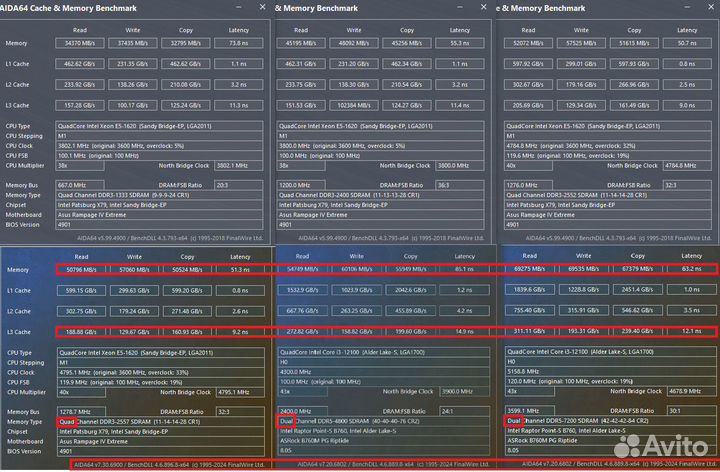Click the Dual Channel DDR5-7200 SDRAM memory type
Viewport: 720px width, 472px height.
pyautogui.click(x=611, y=421)
